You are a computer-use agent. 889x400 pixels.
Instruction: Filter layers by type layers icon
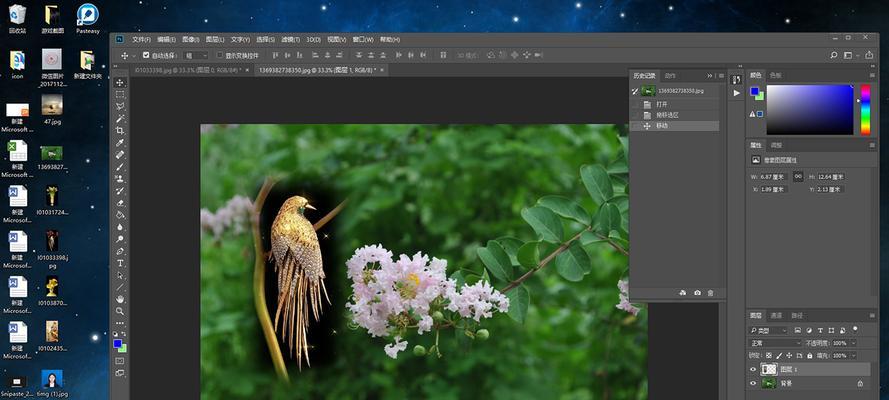820,330
